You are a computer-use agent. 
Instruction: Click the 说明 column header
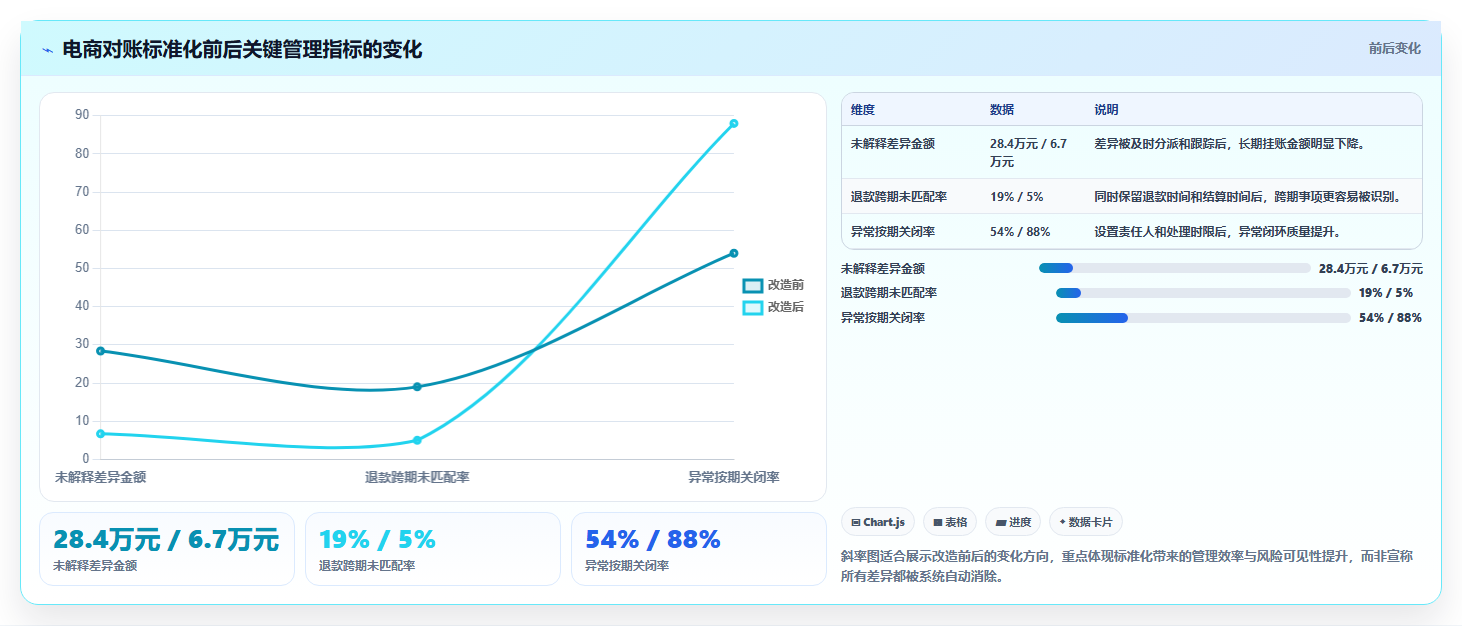[x=1106, y=110]
